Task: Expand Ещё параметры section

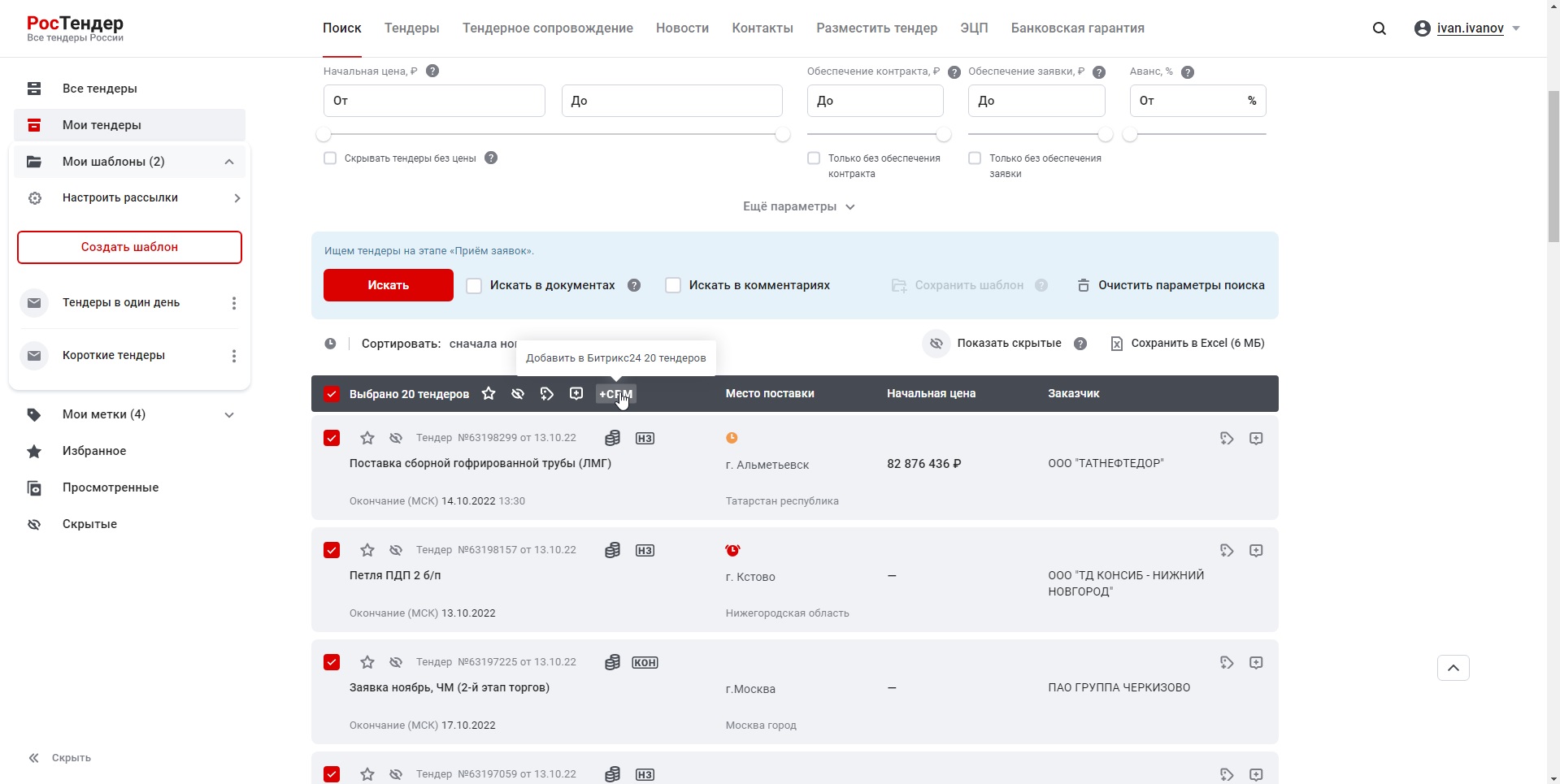Action: click(798, 207)
